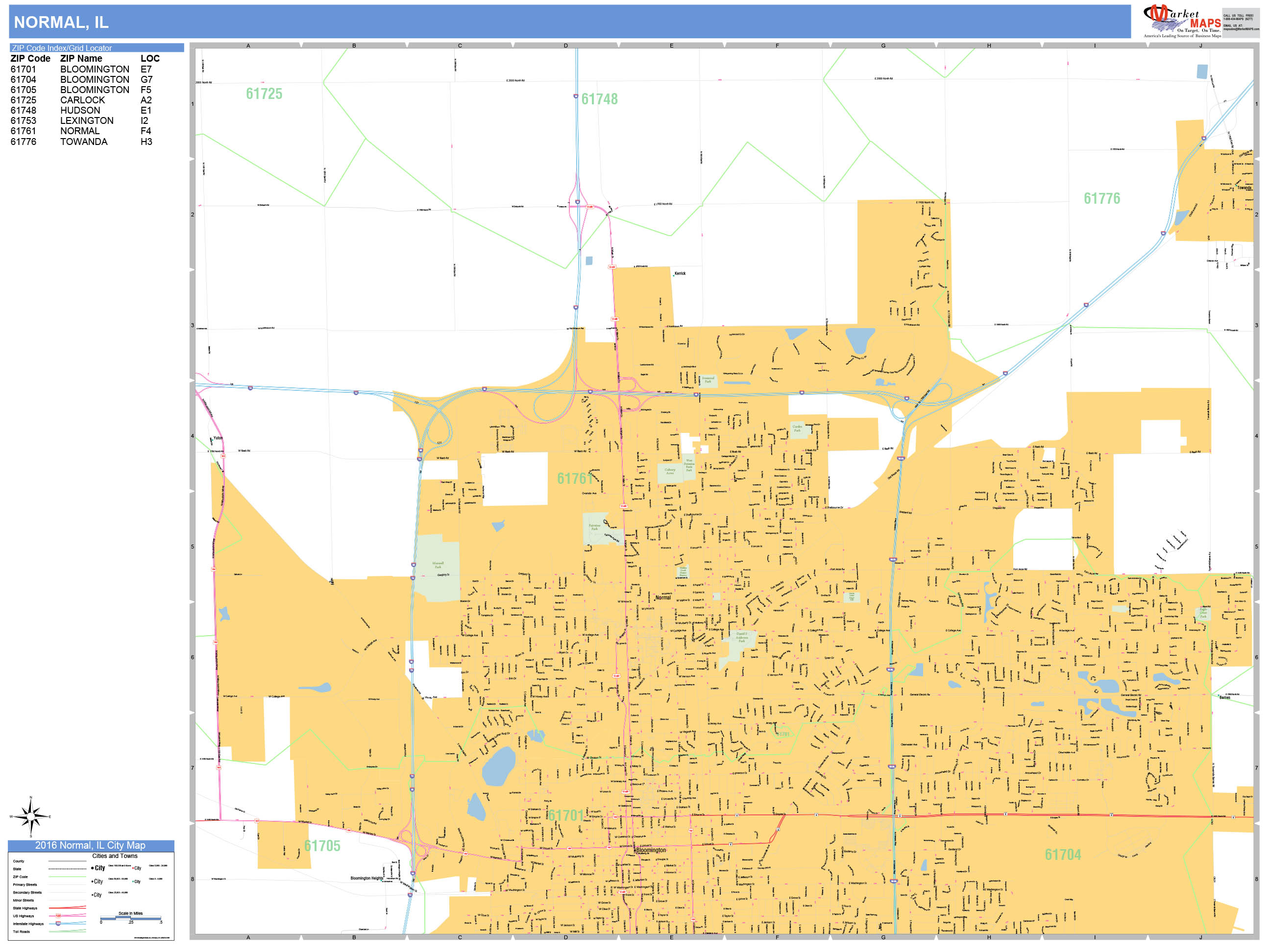The image size is (1270, 952).
Task: Expand the Cities and Towns legend section
Action: click(116, 856)
